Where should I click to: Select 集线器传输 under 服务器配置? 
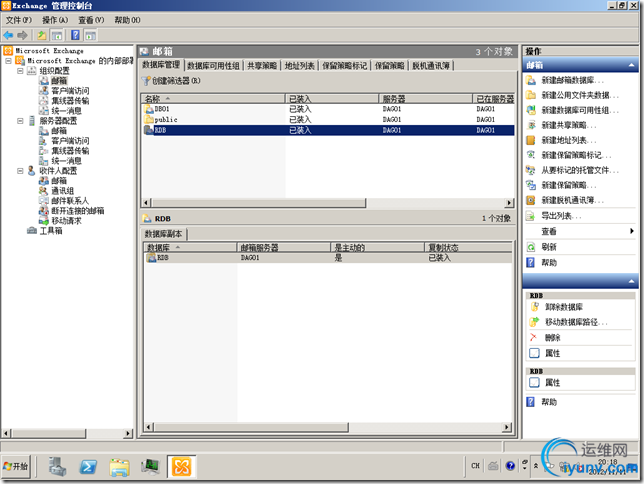tap(70, 151)
